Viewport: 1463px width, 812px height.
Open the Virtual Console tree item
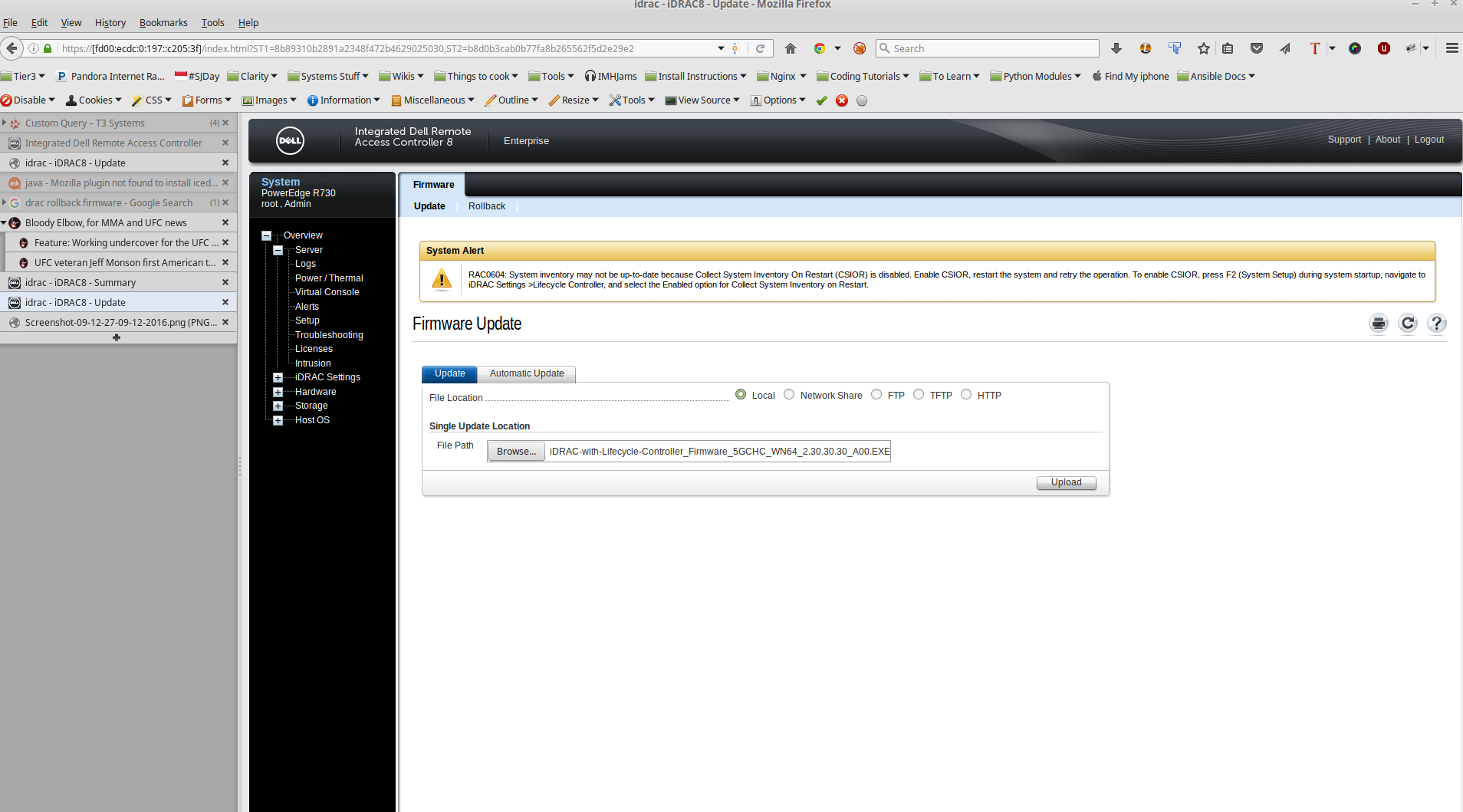coord(327,292)
